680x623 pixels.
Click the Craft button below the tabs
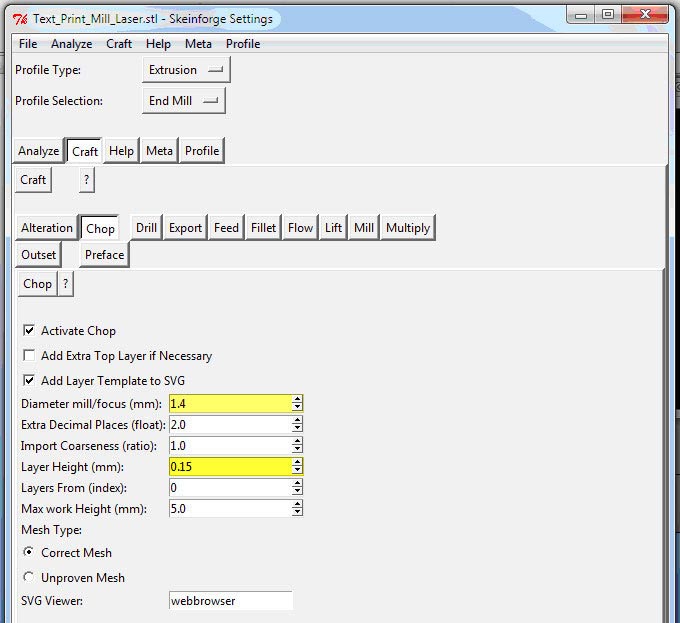33,179
